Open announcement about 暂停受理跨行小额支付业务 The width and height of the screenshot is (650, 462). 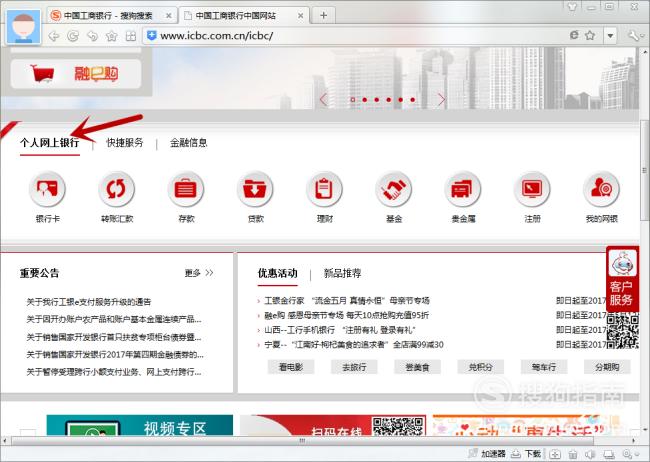pos(114,372)
